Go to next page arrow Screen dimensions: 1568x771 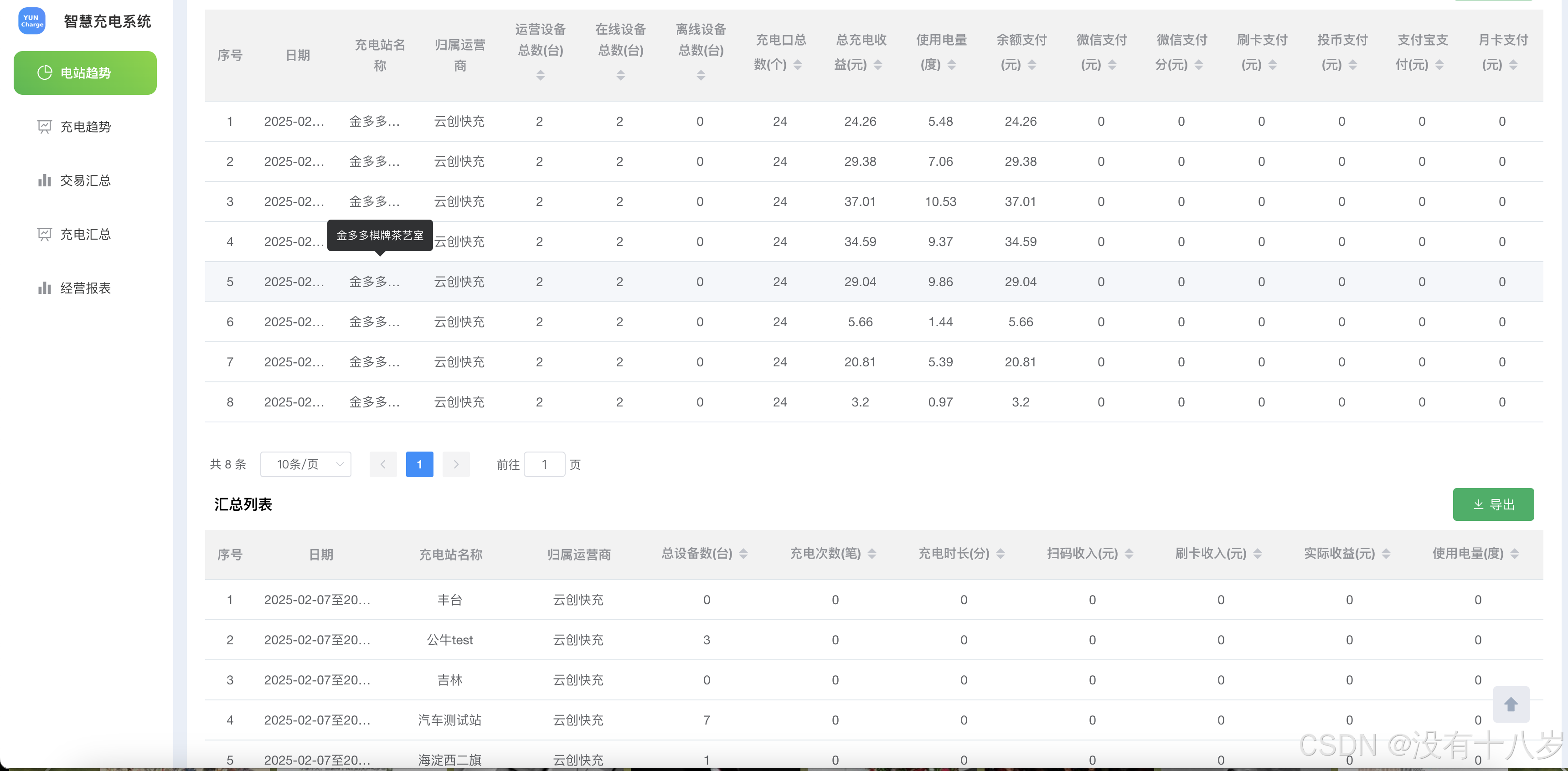pyautogui.click(x=456, y=464)
